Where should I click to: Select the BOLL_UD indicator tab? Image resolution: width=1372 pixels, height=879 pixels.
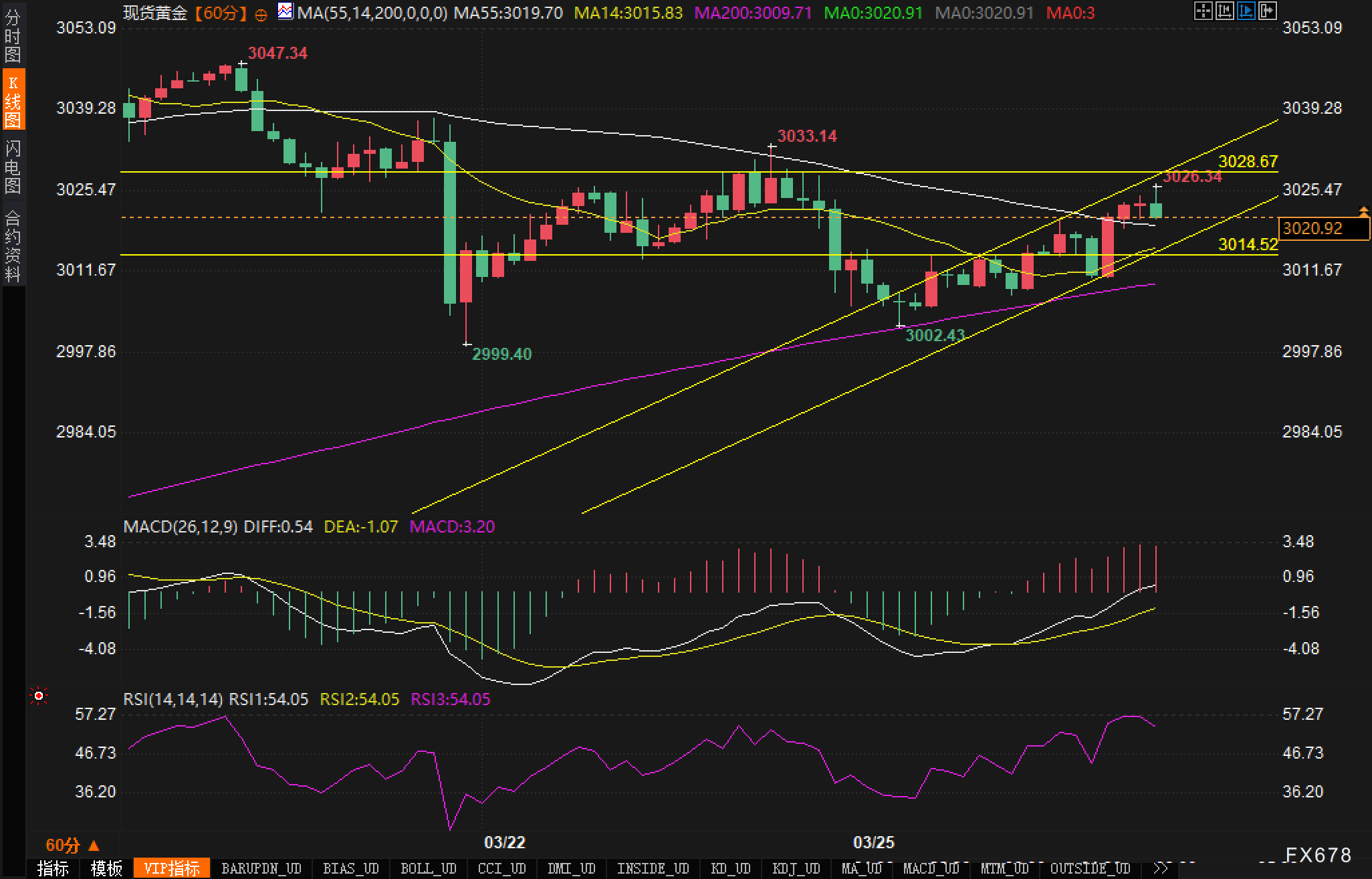(428, 868)
